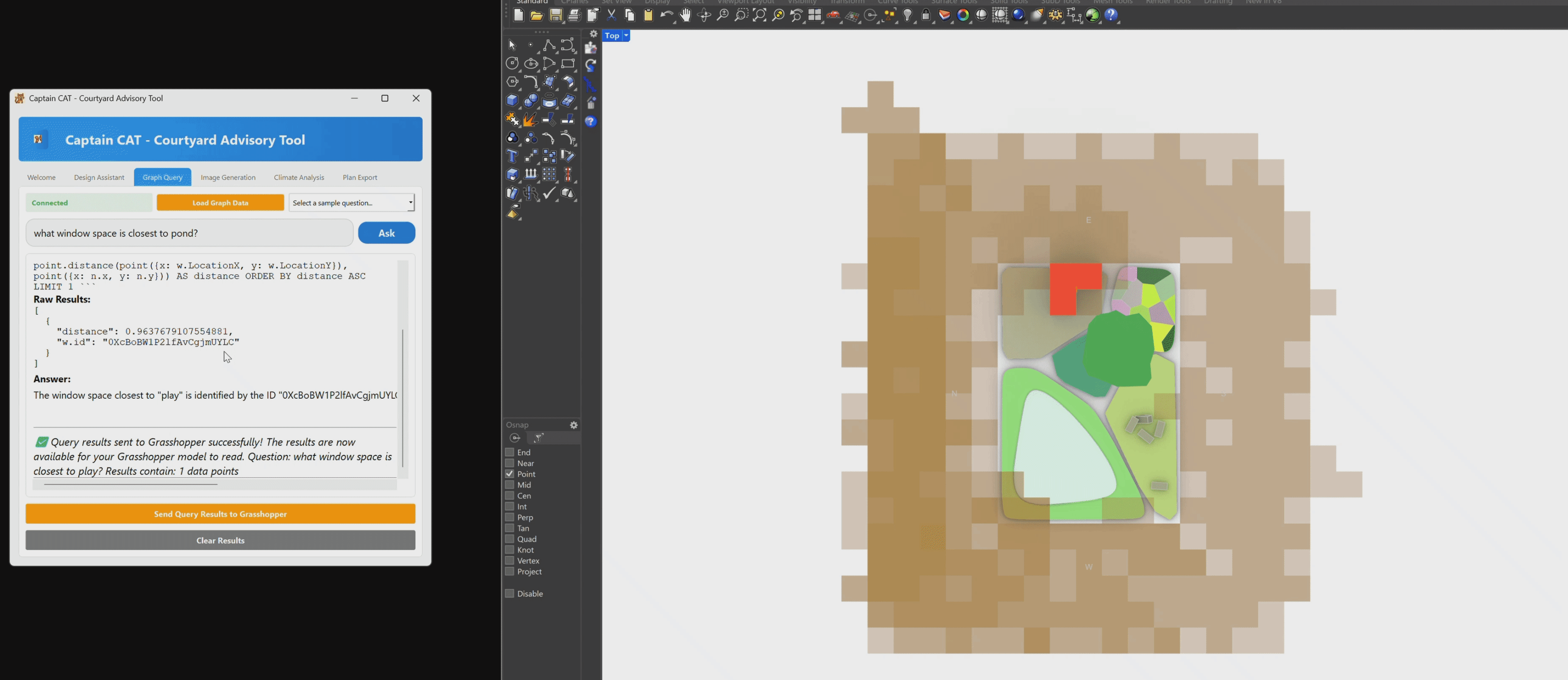The height and width of the screenshot is (680, 1568).
Task: Open the four-viewport layout icon
Action: tap(815, 16)
